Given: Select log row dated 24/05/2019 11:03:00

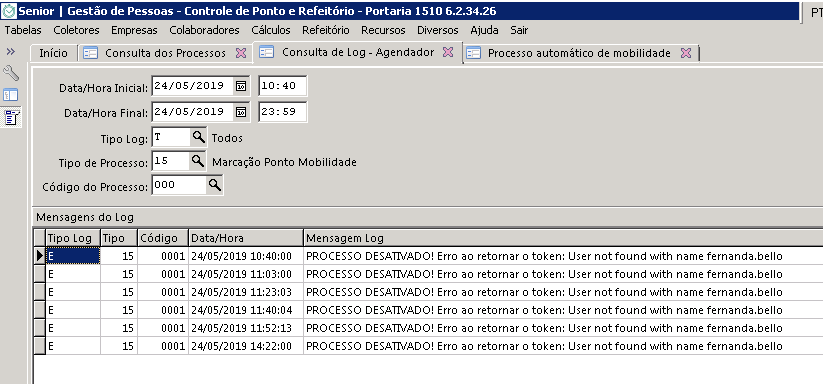Looking at the screenshot, I should pos(428,274).
